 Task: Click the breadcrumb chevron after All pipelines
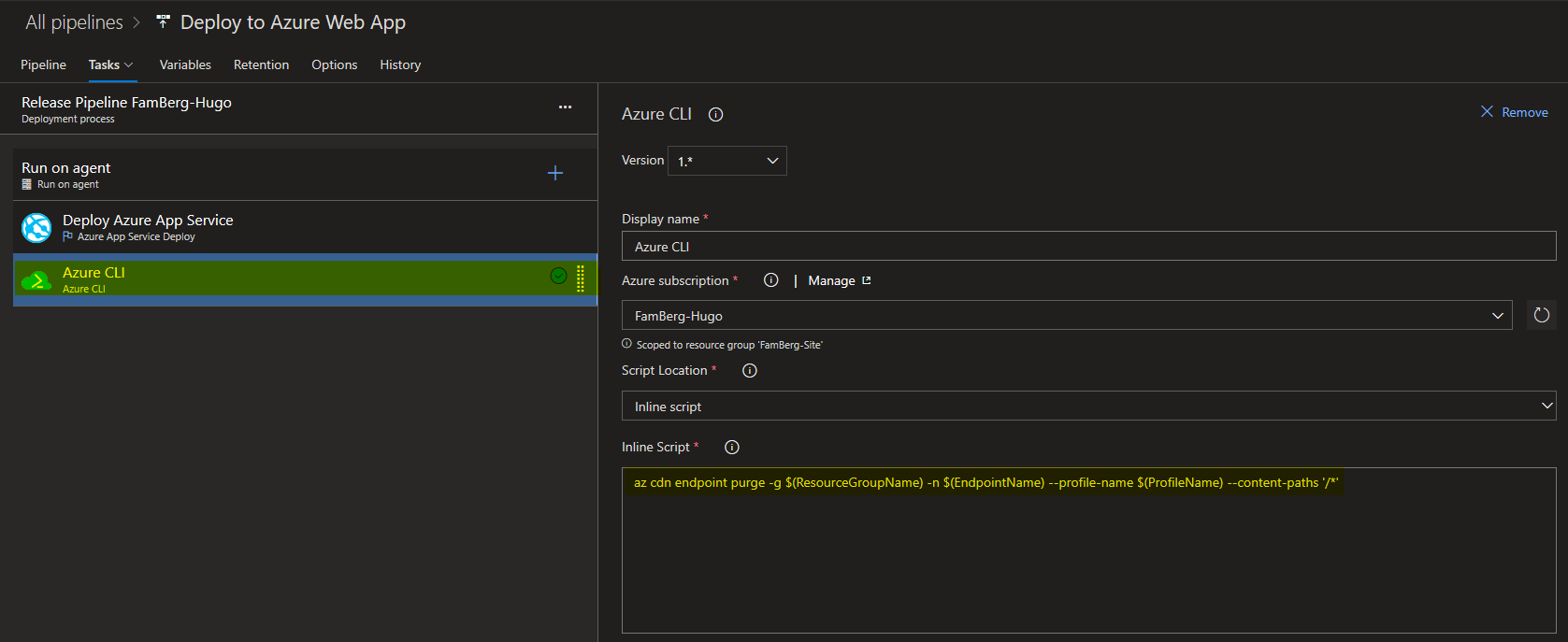pyautogui.click(x=137, y=22)
